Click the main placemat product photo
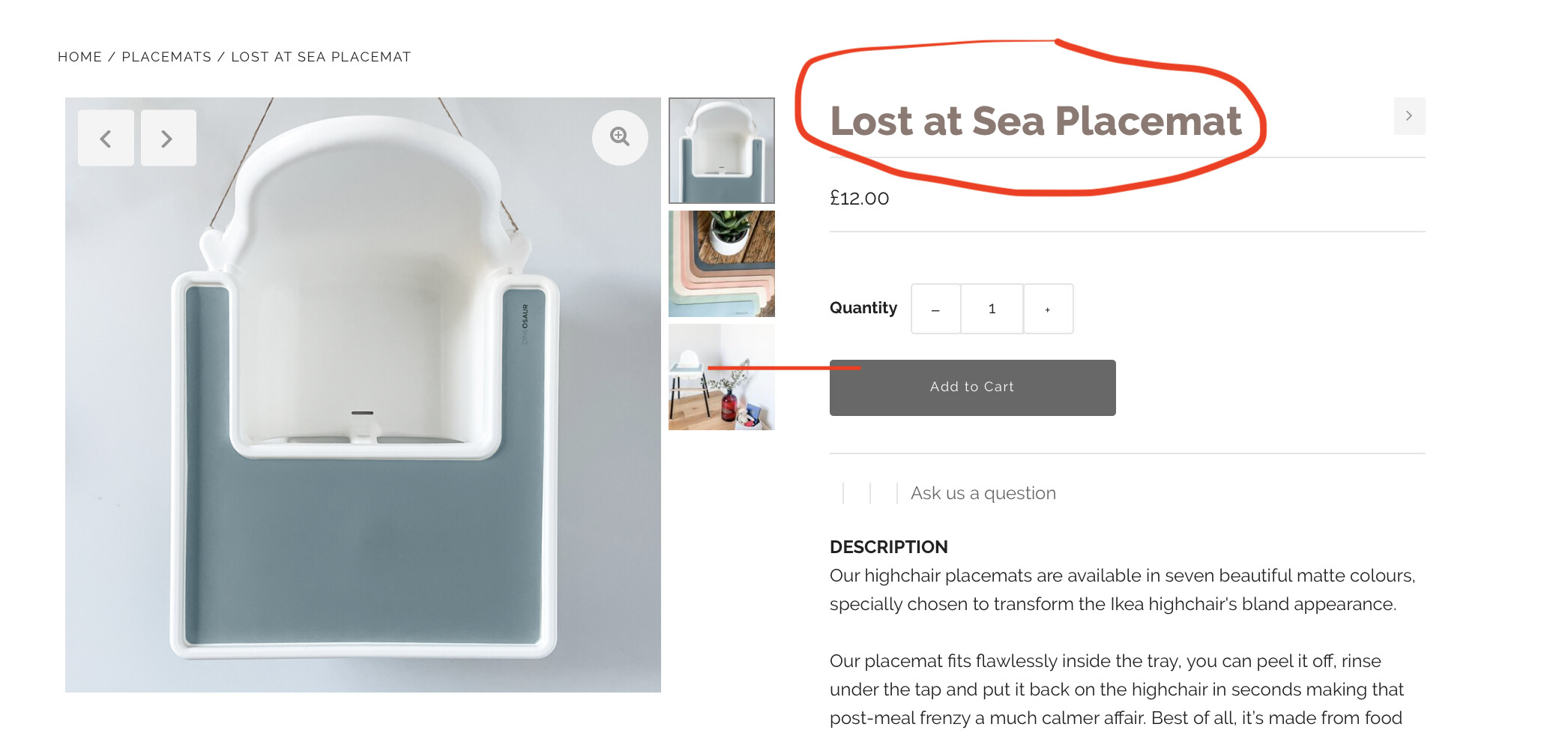Screen dimensions: 1568x736 click(363, 450)
